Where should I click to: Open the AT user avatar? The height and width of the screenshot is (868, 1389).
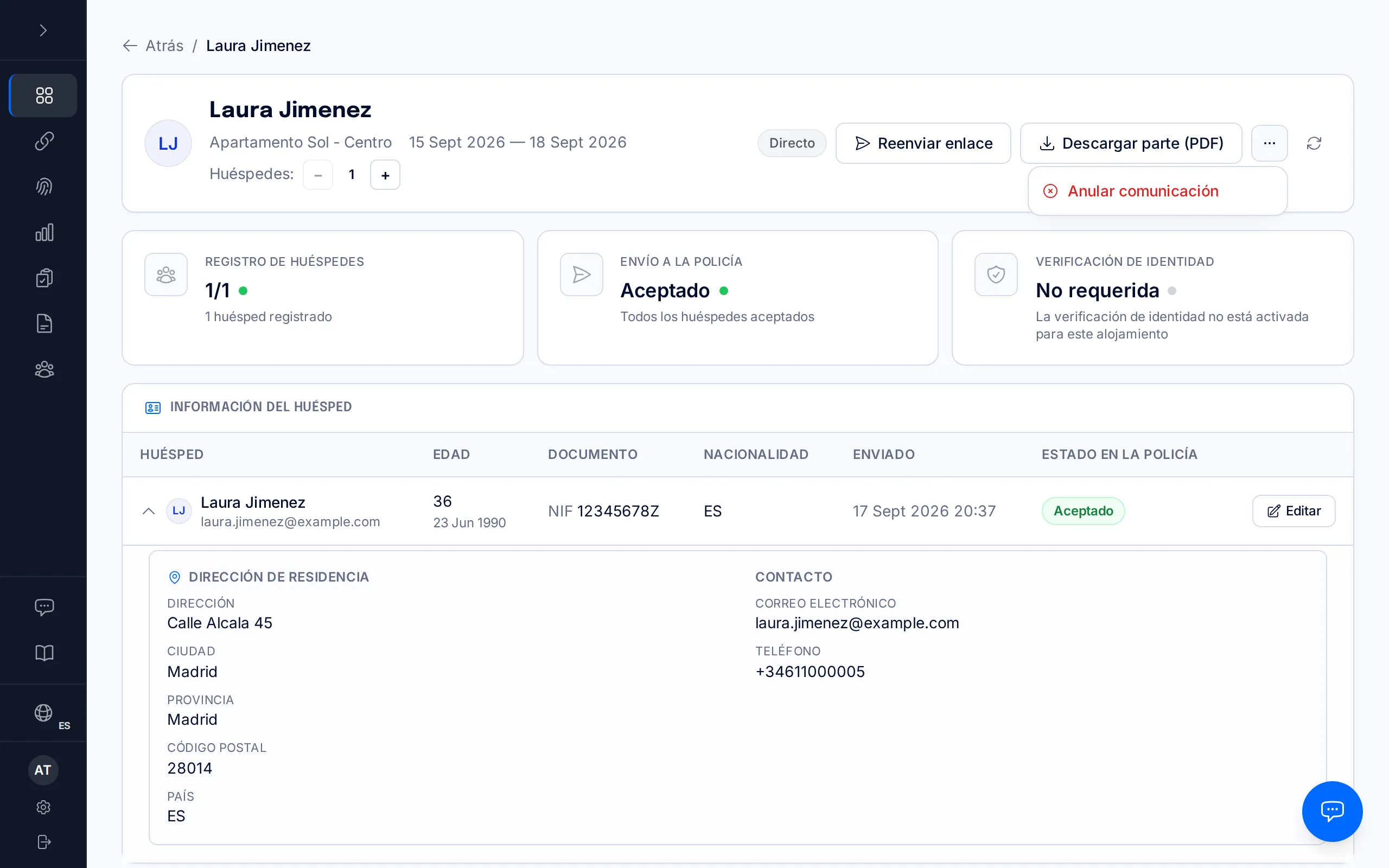(x=43, y=770)
